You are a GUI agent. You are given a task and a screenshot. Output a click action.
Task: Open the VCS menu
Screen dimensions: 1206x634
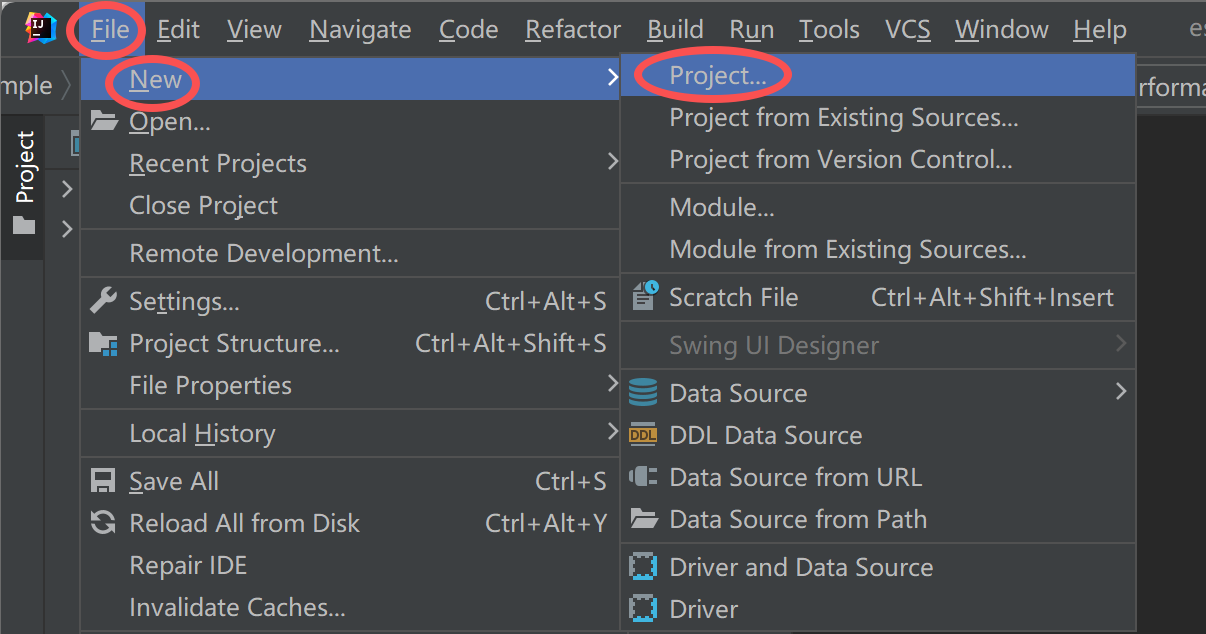coord(907,30)
